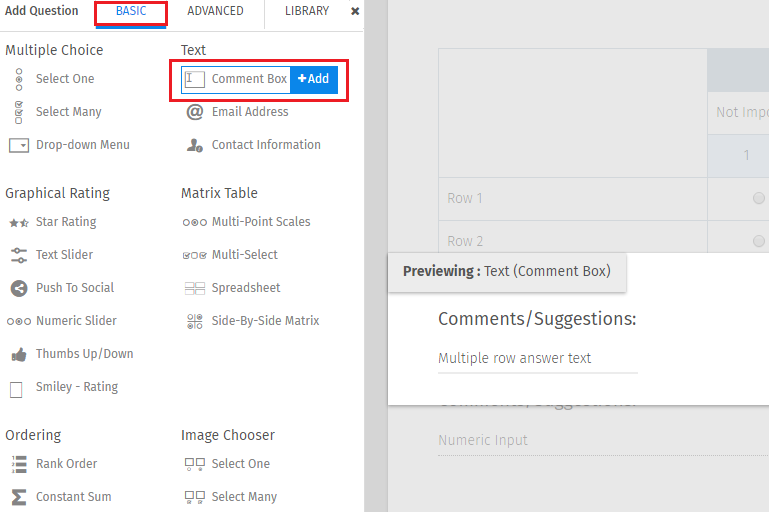The height and width of the screenshot is (513, 769).
Task: Click the Star Rating stars icon
Action: coord(19,223)
